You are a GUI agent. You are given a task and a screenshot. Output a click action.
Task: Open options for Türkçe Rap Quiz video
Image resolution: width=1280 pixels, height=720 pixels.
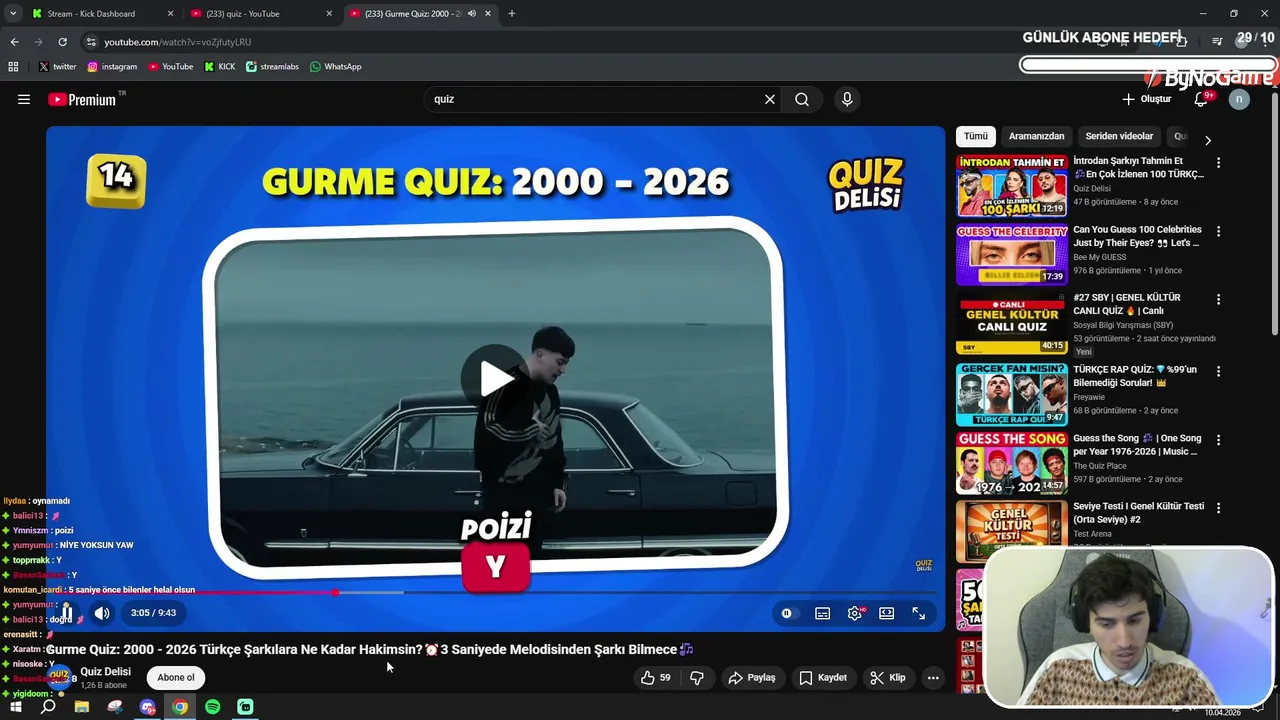point(1218,371)
